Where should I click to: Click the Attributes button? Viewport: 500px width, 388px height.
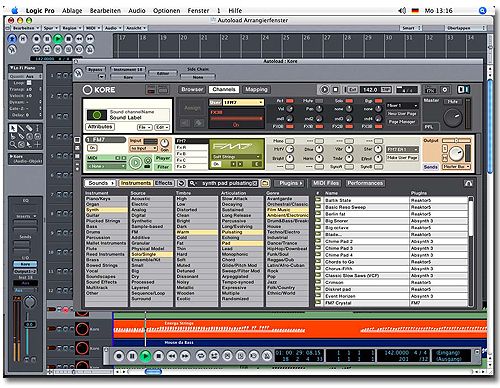click(x=100, y=127)
